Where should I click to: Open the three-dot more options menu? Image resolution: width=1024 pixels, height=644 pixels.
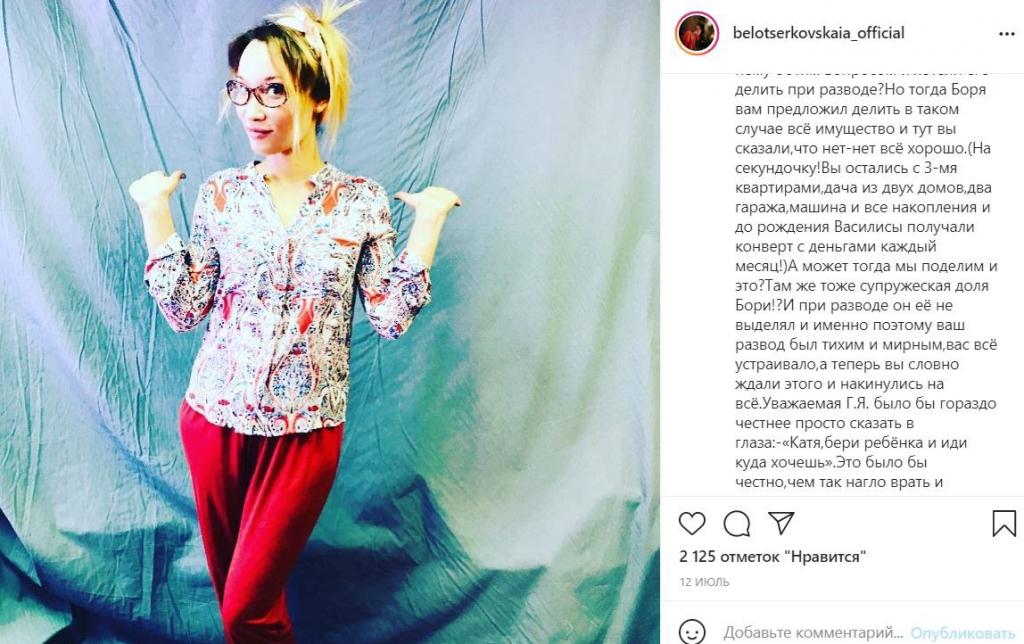[x=1006, y=34]
